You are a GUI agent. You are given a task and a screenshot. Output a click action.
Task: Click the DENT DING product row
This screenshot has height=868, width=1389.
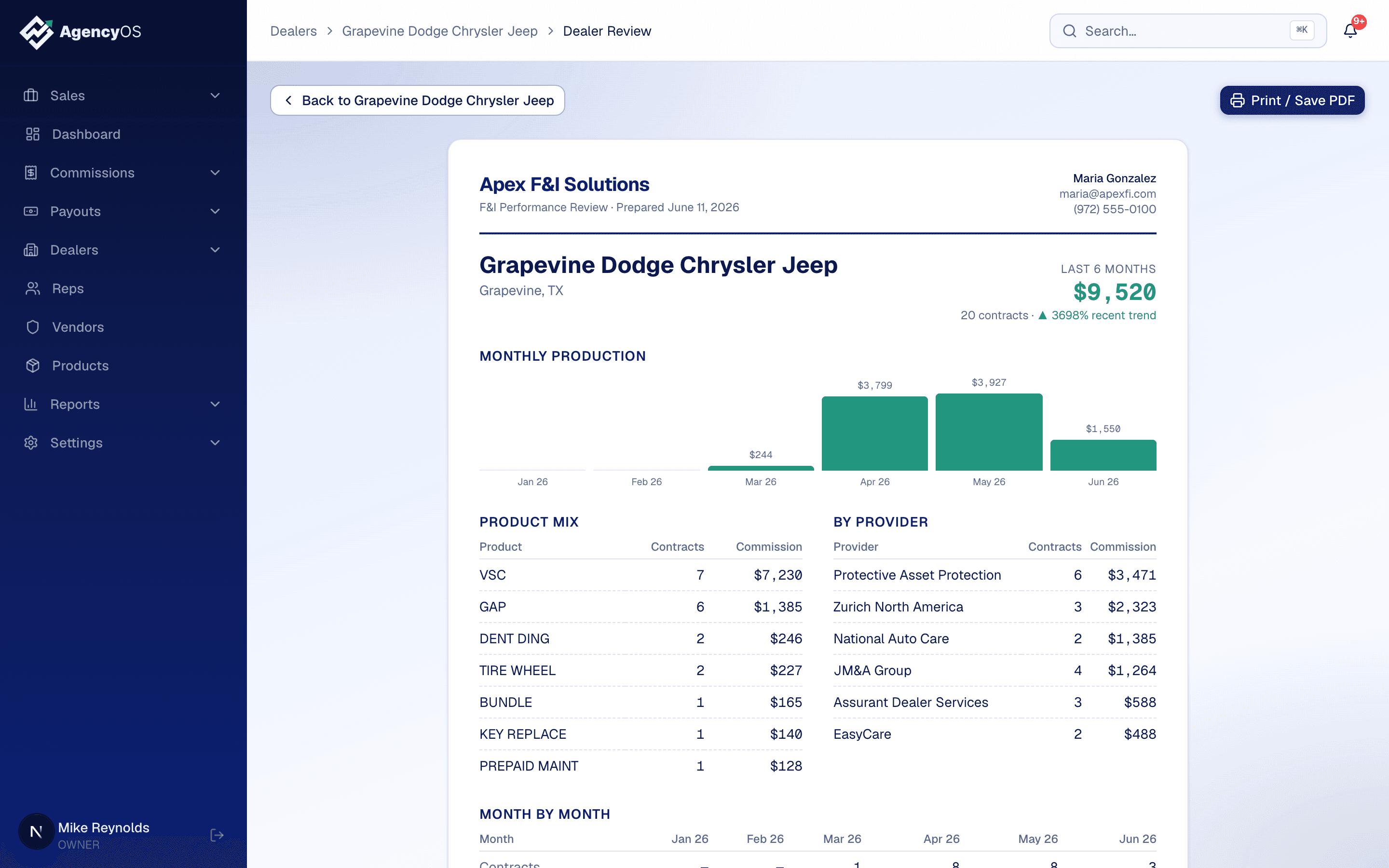point(640,638)
